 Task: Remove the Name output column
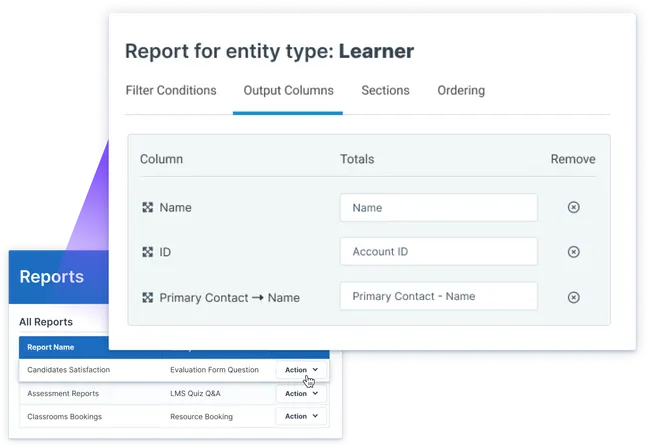pos(573,207)
